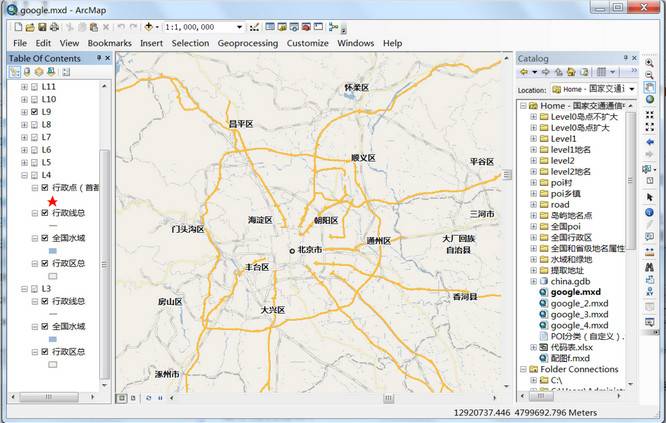The width and height of the screenshot is (666, 423).
Task: Zoom to Full Extent globe icon
Action: click(649, 99)
